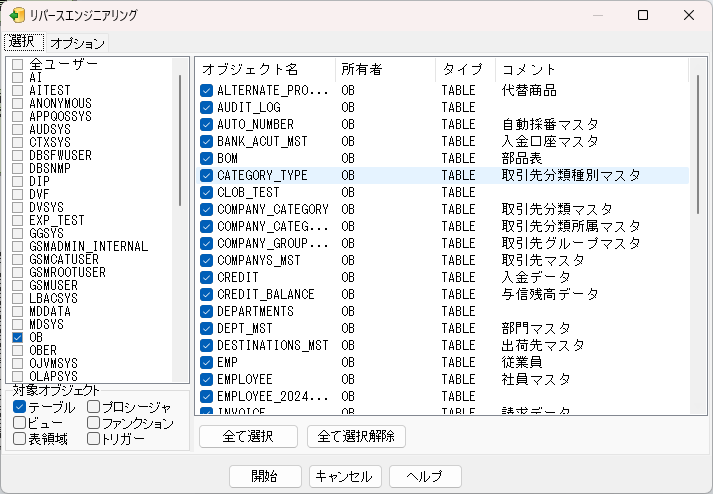
Task: Uncheck the テーブル target object checkbox
Action: point(20,407)
